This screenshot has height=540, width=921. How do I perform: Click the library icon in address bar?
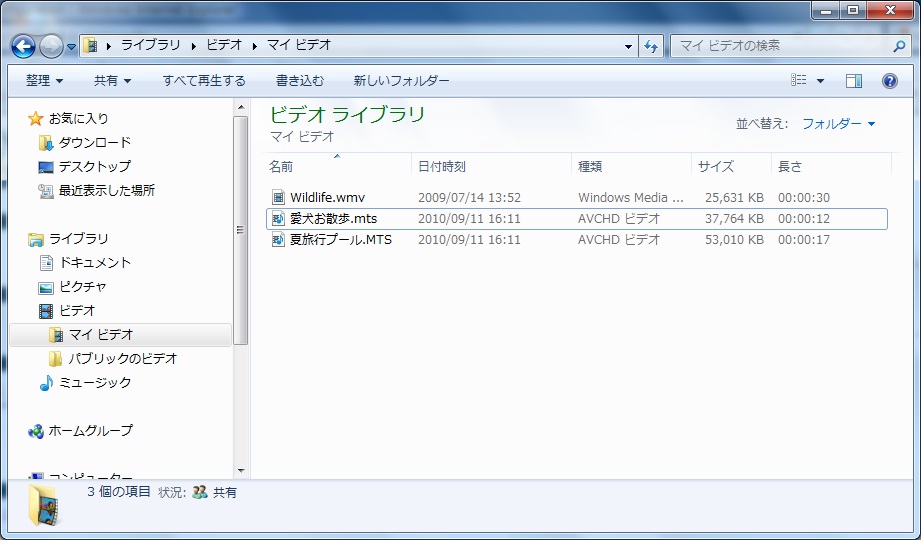(x=90, y=45)
